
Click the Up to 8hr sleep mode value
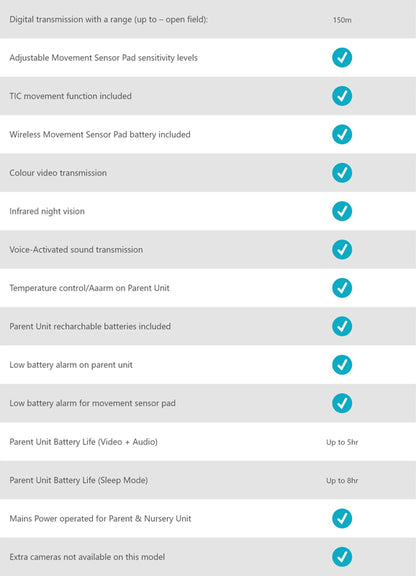click(342, 480)
